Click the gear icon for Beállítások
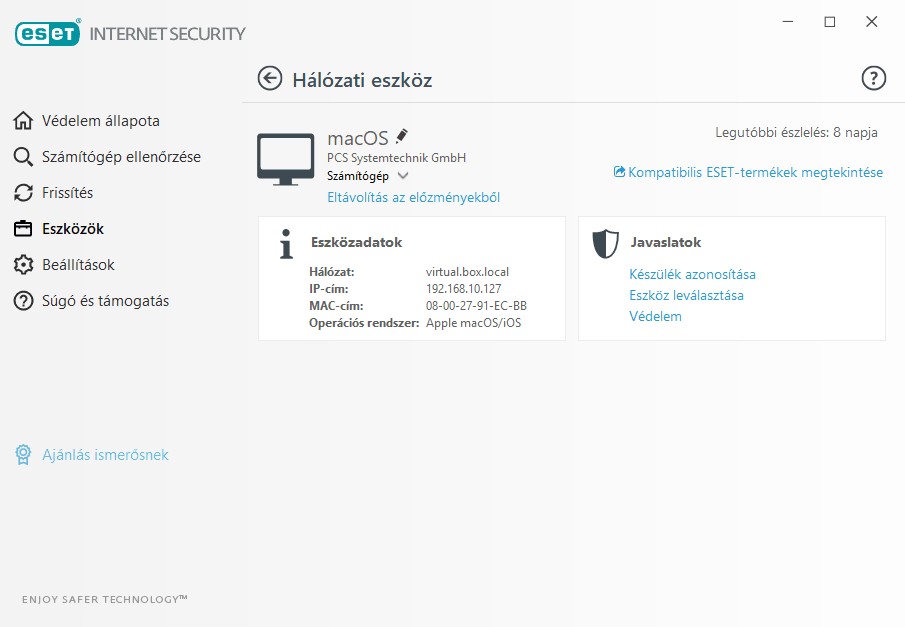Screen dimensions: 905x627 click(23, 264)
